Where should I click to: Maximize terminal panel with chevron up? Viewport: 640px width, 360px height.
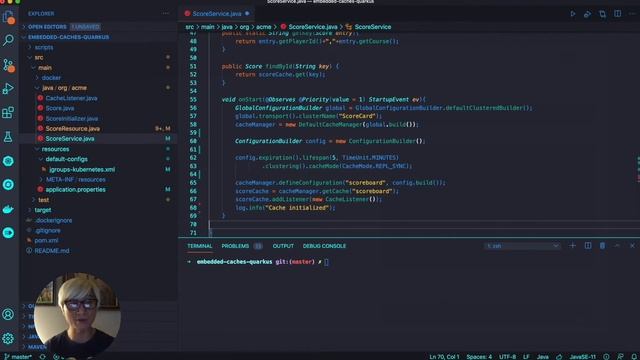617,246
